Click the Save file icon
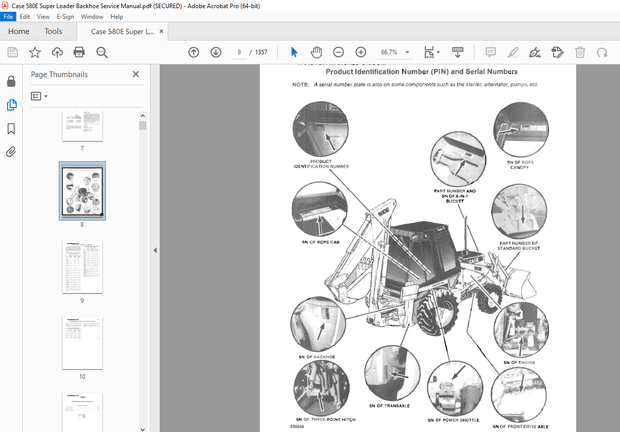This screenshot has height=432, width=620. coord(13,52)
